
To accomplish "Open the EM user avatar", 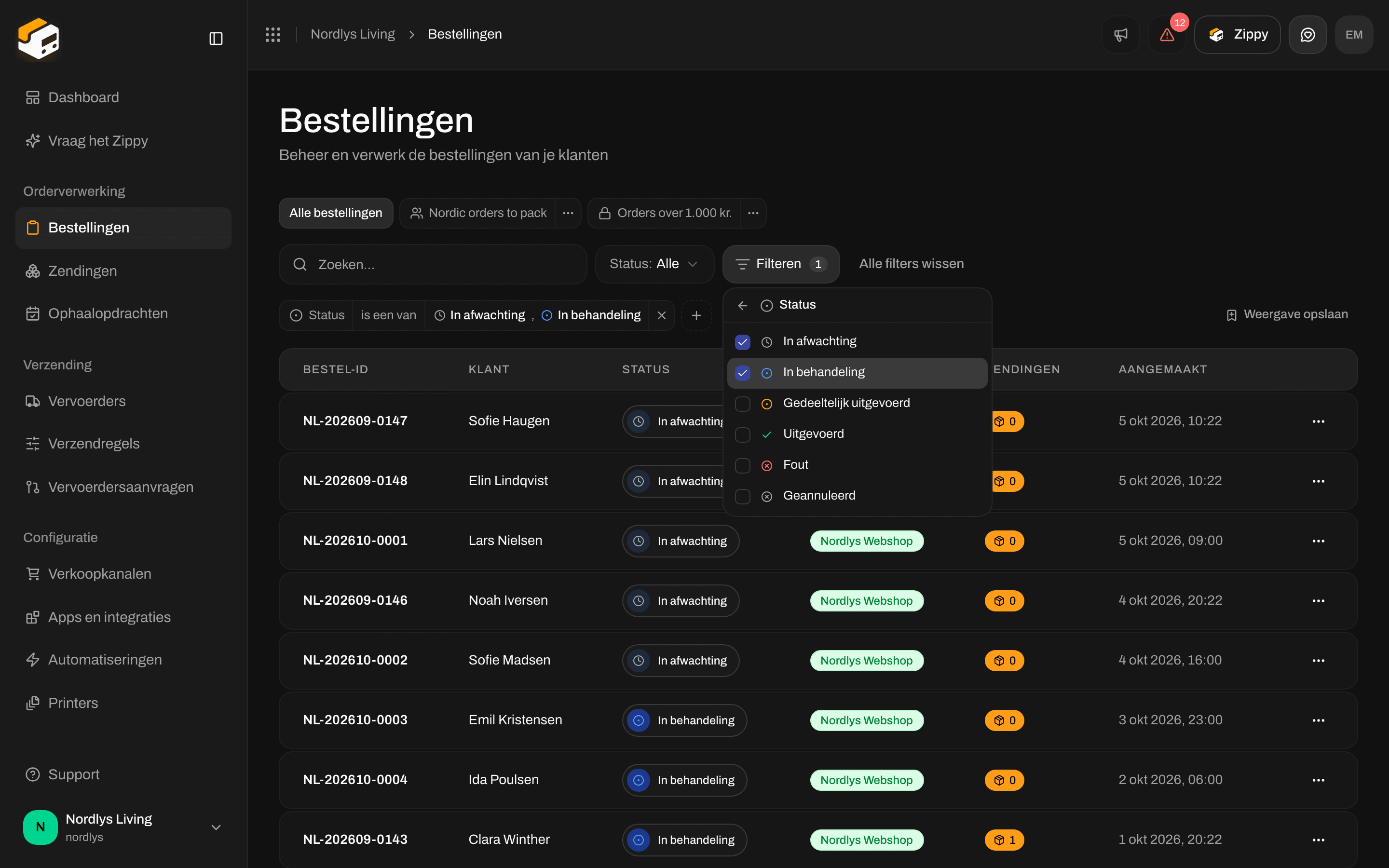I will 1354,34.
